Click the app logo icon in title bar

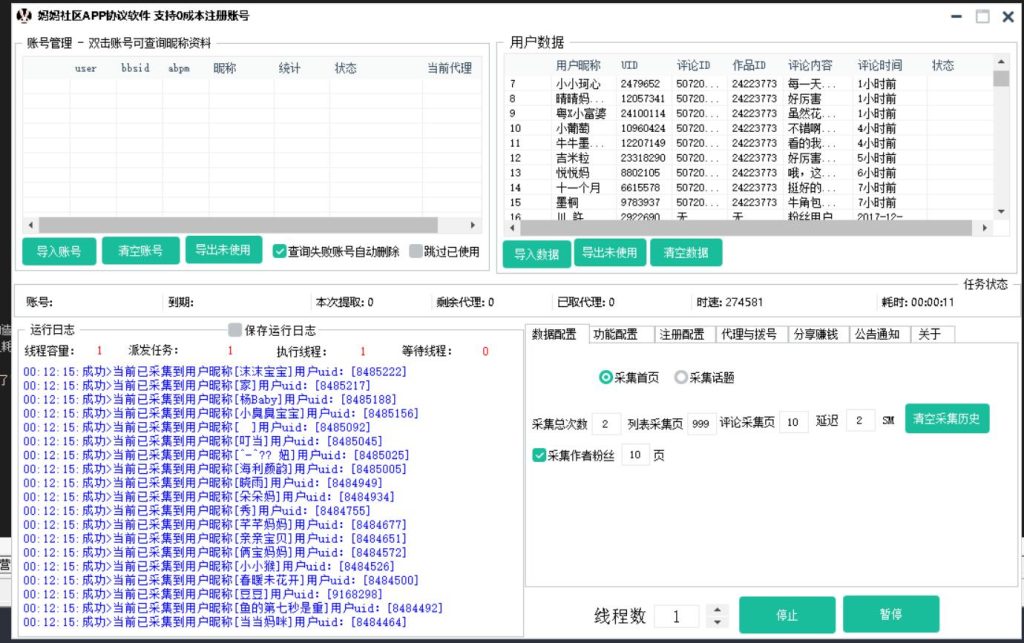click(24, 16)
